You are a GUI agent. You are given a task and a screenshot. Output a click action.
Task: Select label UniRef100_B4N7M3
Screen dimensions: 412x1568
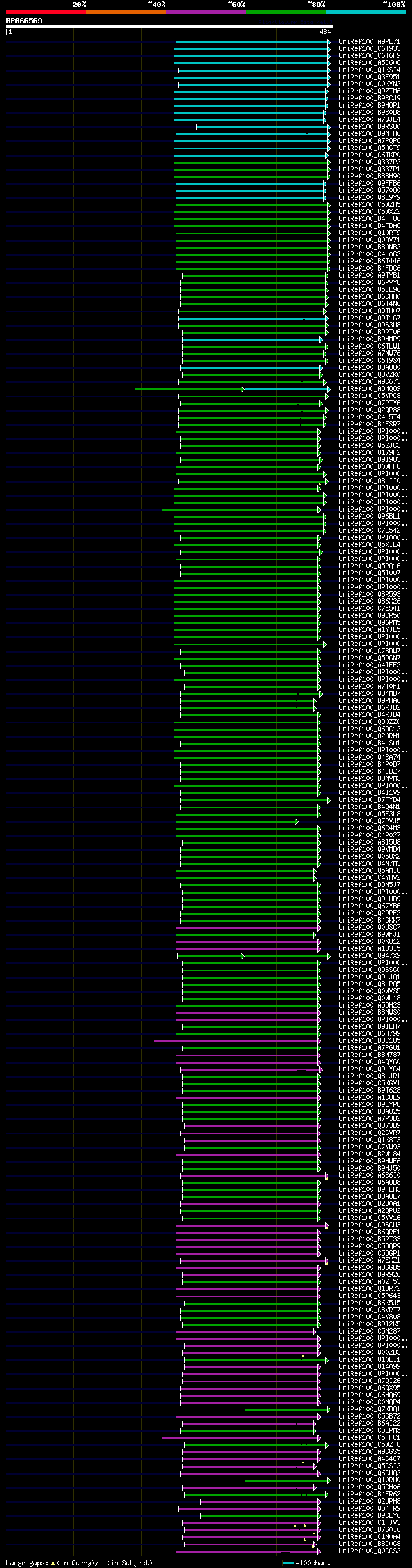[x=370, y=863]
